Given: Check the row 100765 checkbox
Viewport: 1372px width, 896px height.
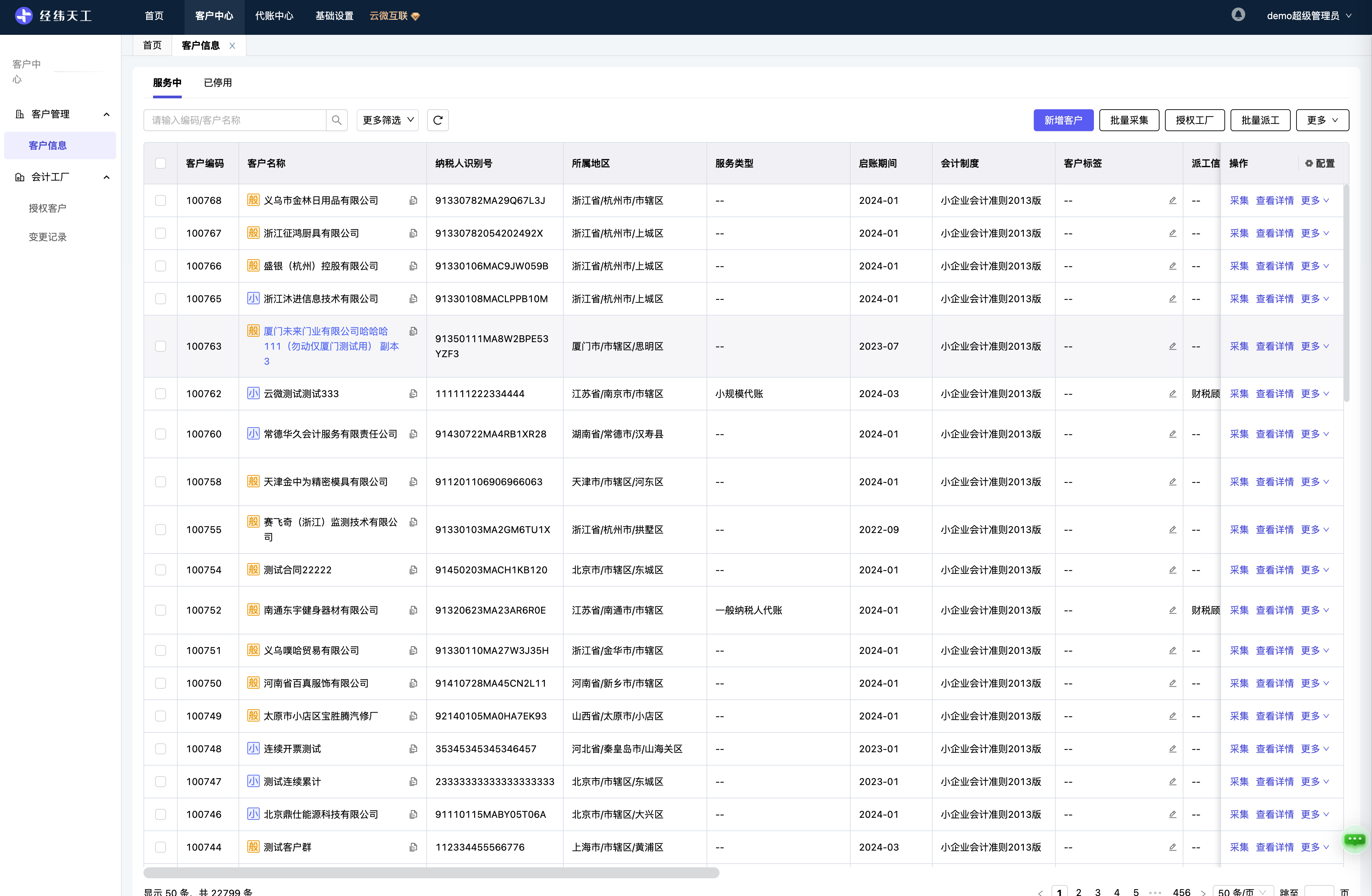Looking at the screenshot, I should coord(160,299).
